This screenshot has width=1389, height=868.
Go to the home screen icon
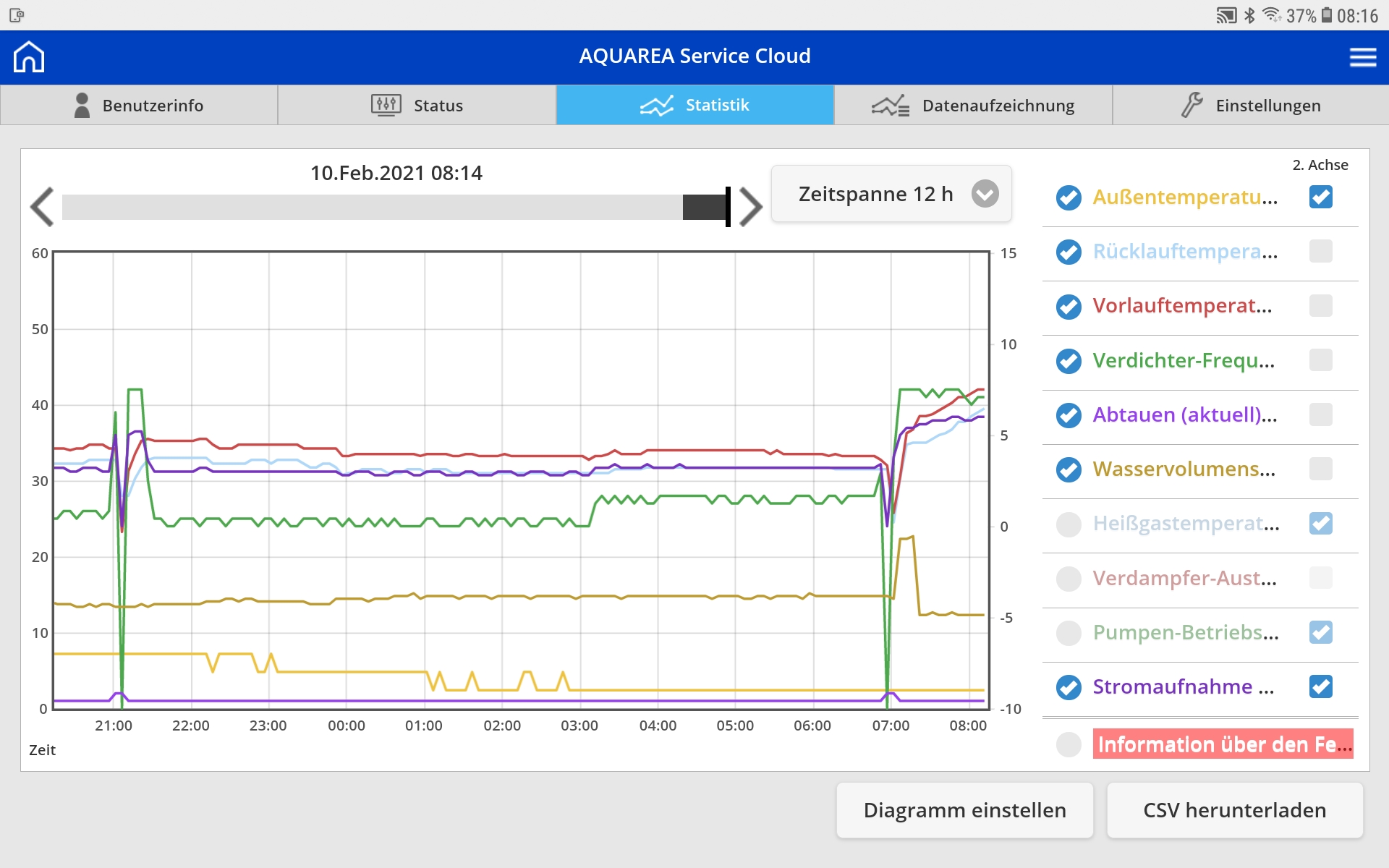29,56
